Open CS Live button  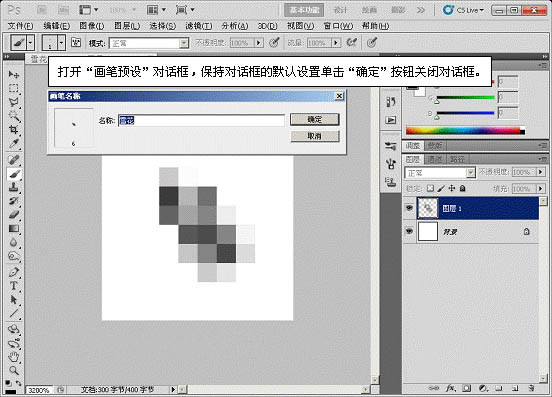464,10
